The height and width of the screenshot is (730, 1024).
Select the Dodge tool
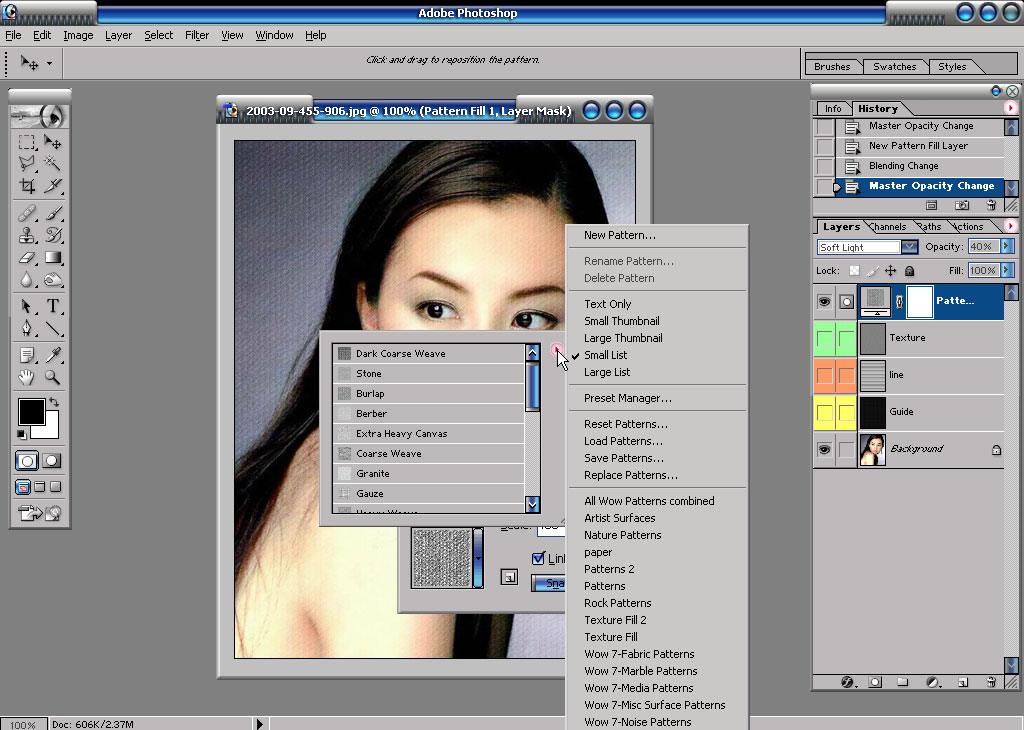[53, 279]
